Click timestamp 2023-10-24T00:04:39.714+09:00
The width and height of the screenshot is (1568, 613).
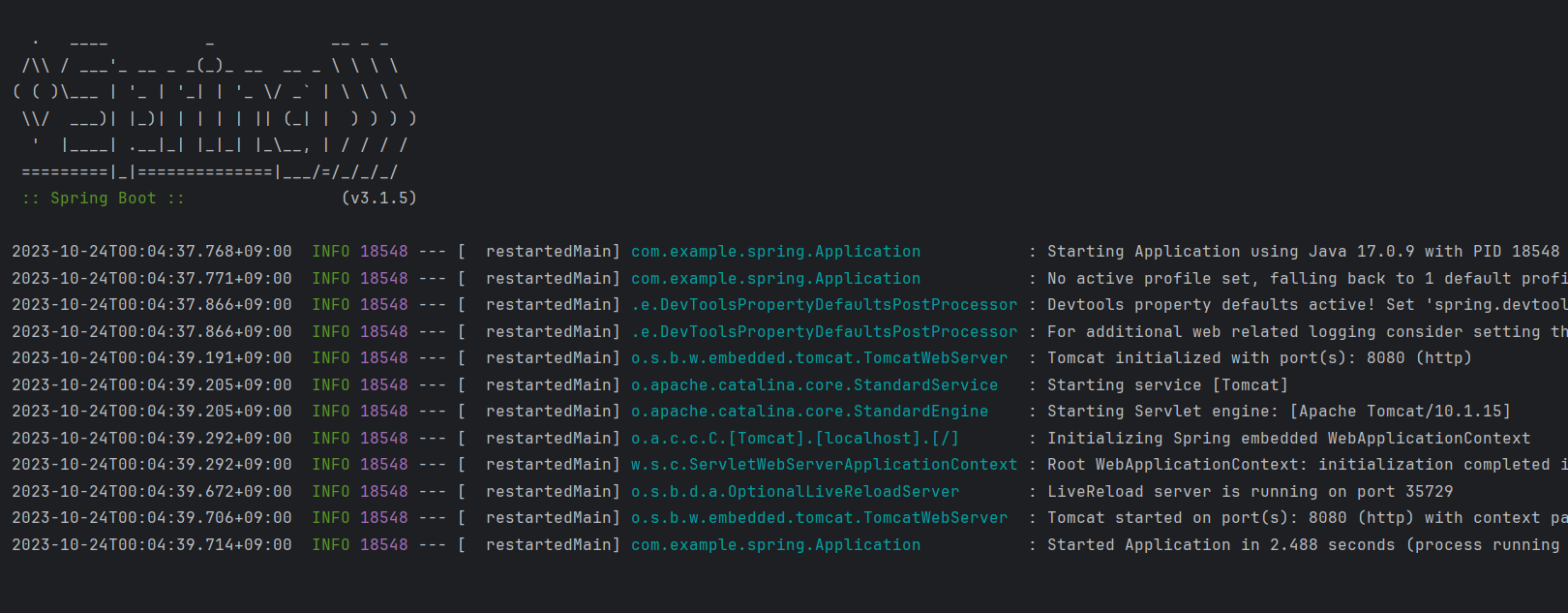[152, 545]
